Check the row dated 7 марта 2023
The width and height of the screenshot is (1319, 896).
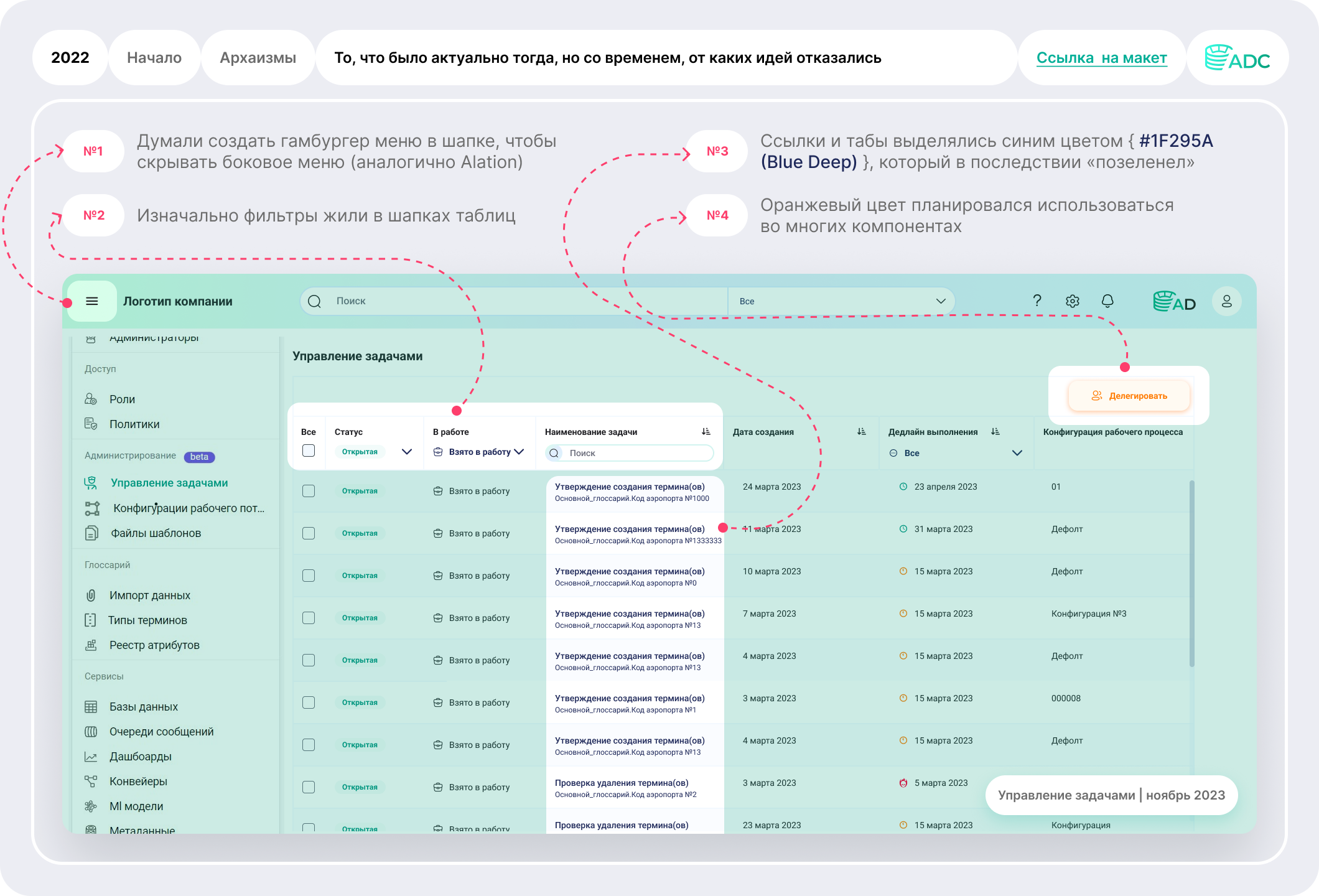coord(309,618)
